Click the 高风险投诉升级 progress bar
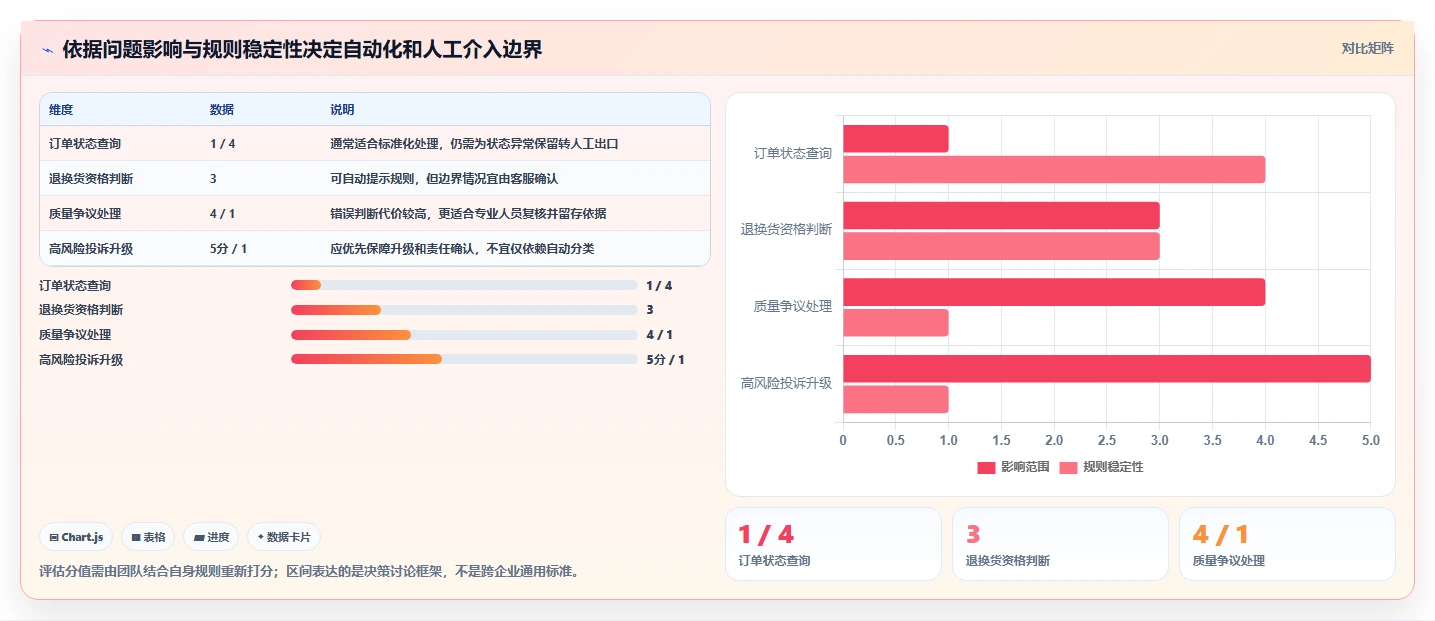 pos(464,359)
